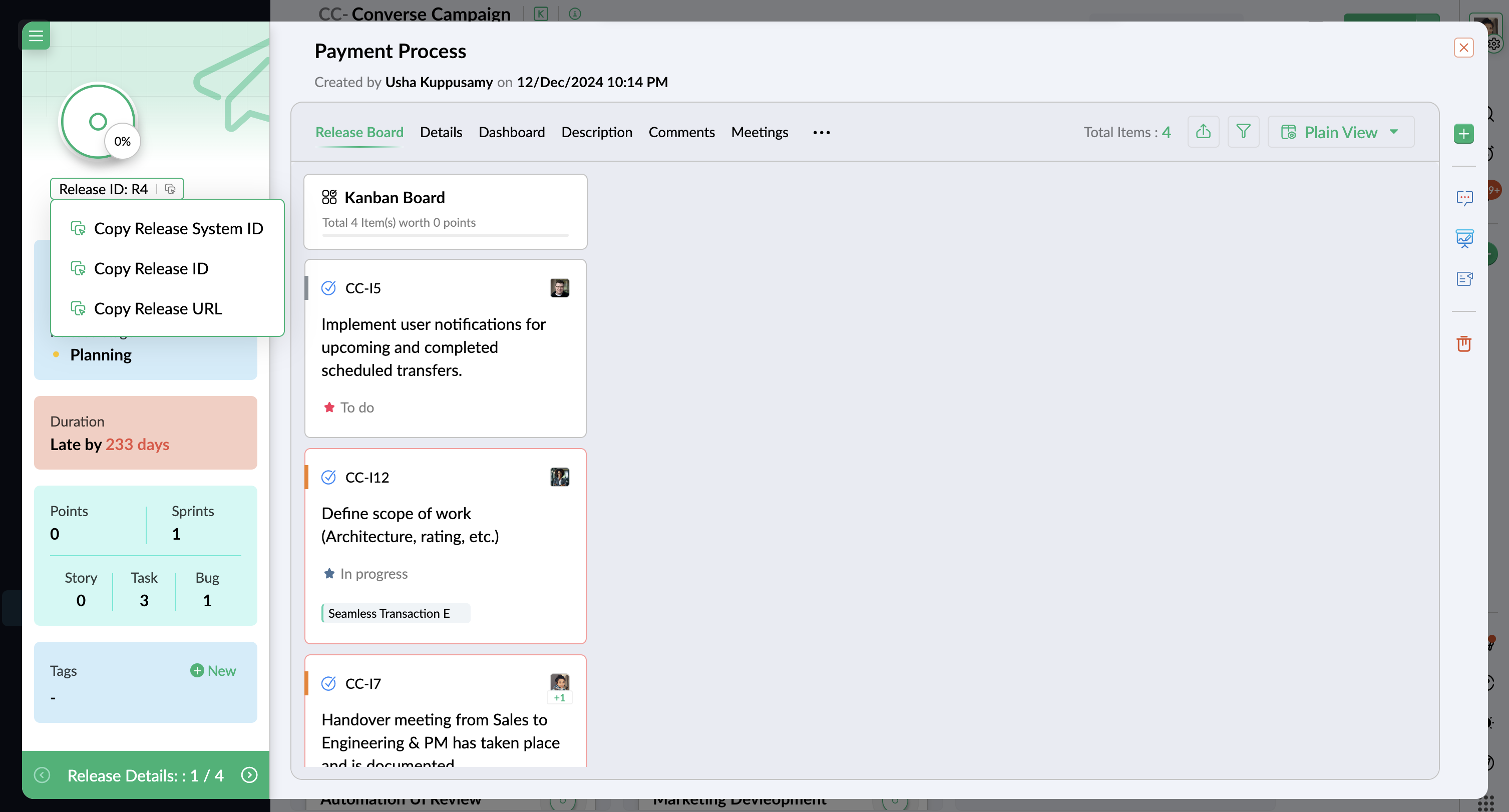Open the filter funnel icon
Screen dimensions: 1509x812
click(x=1243, y=132)
